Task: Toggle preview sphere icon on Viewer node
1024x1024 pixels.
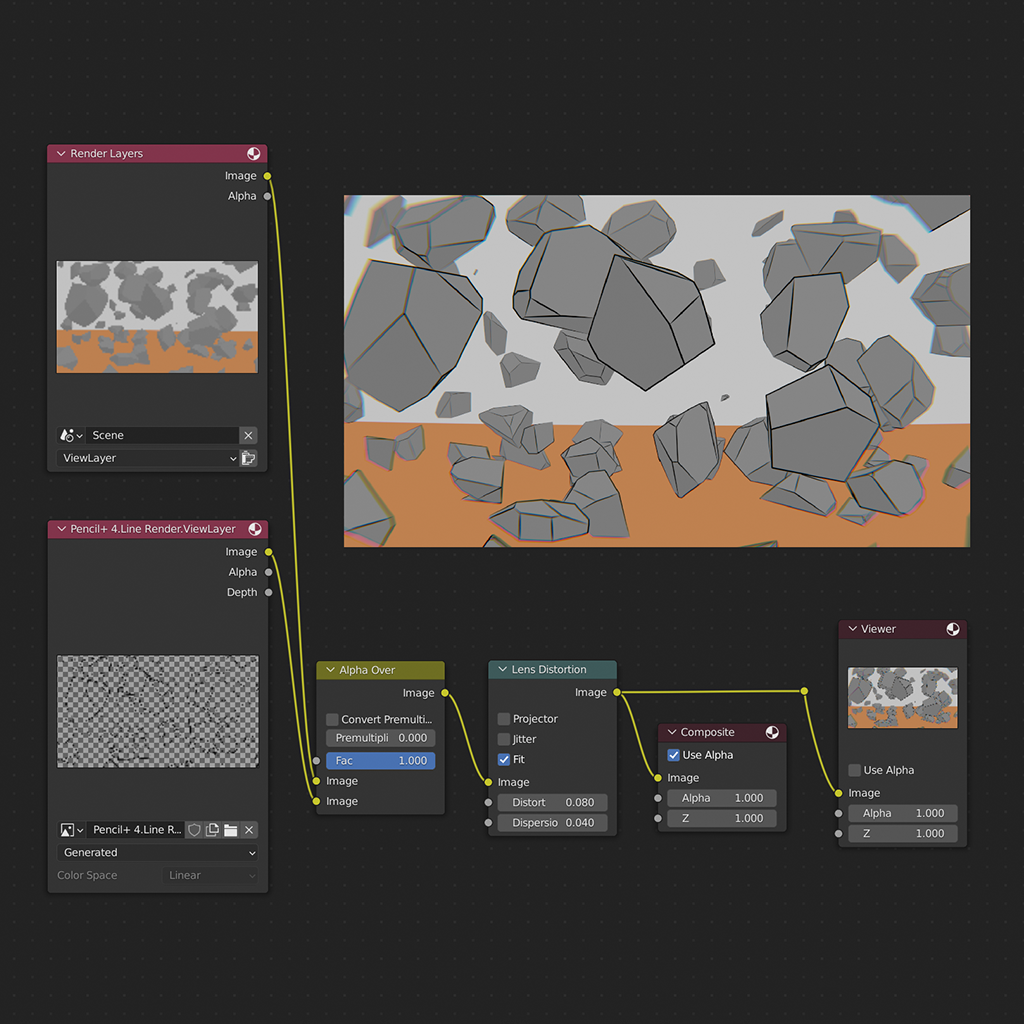Action: click(x=953, y=629)
